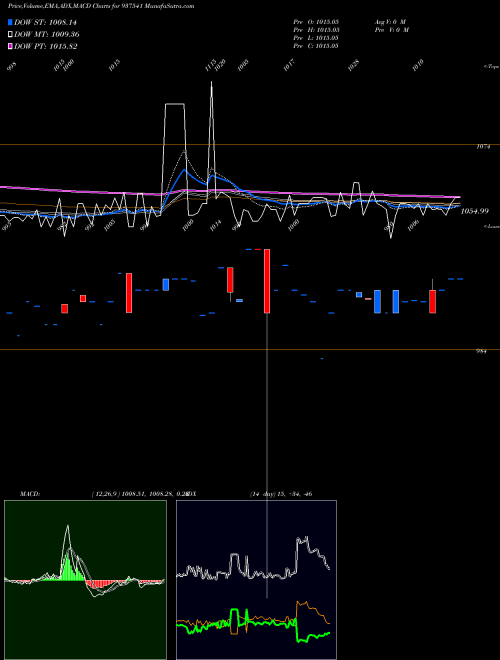Select the 'Pre H: 1015.05' value
This screenshot has width=500, height=660.
[x=316, y=30]
